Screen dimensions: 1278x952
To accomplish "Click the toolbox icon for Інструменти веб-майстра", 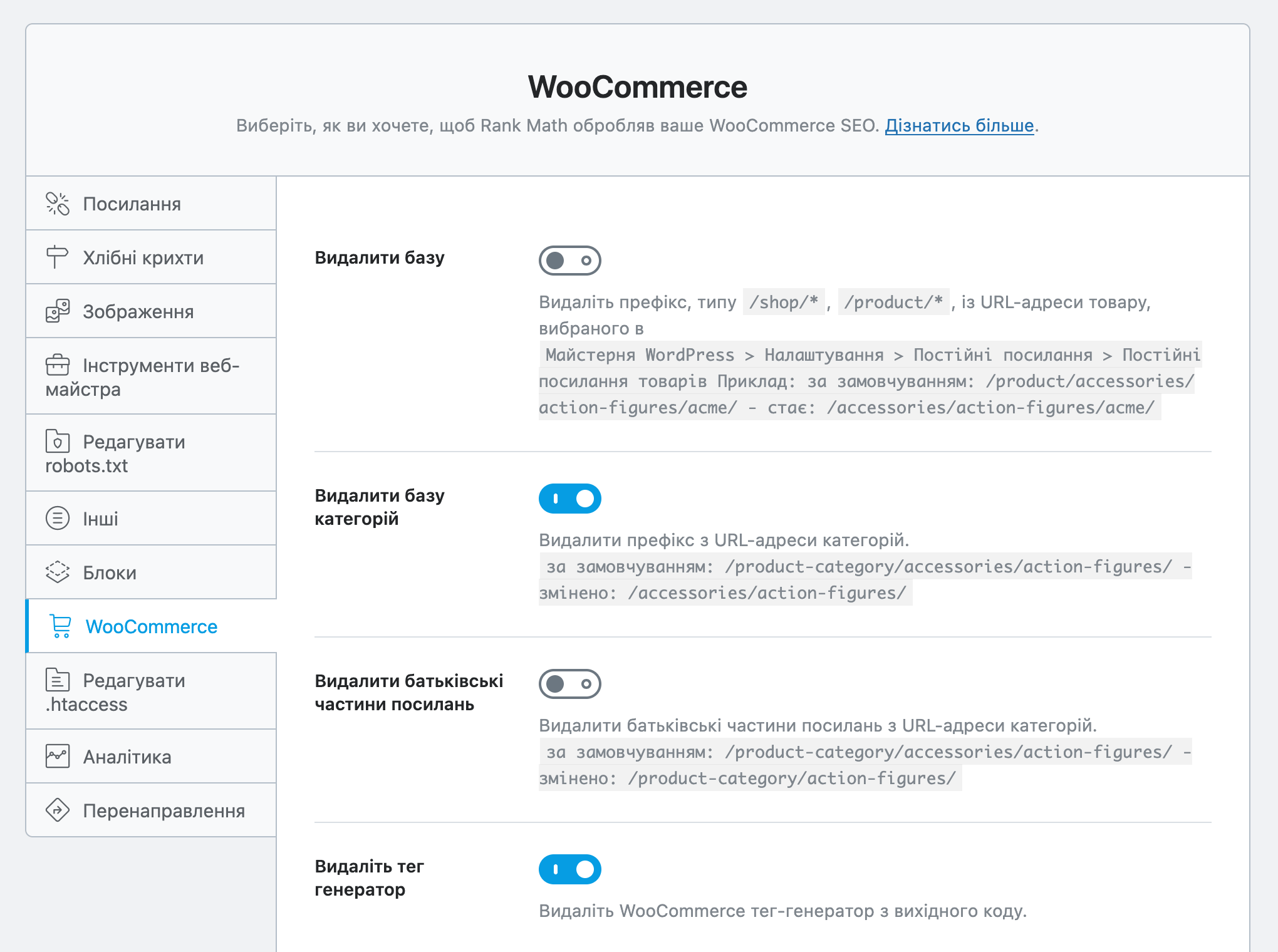I will pyautogui.click(x=58, y=365).
